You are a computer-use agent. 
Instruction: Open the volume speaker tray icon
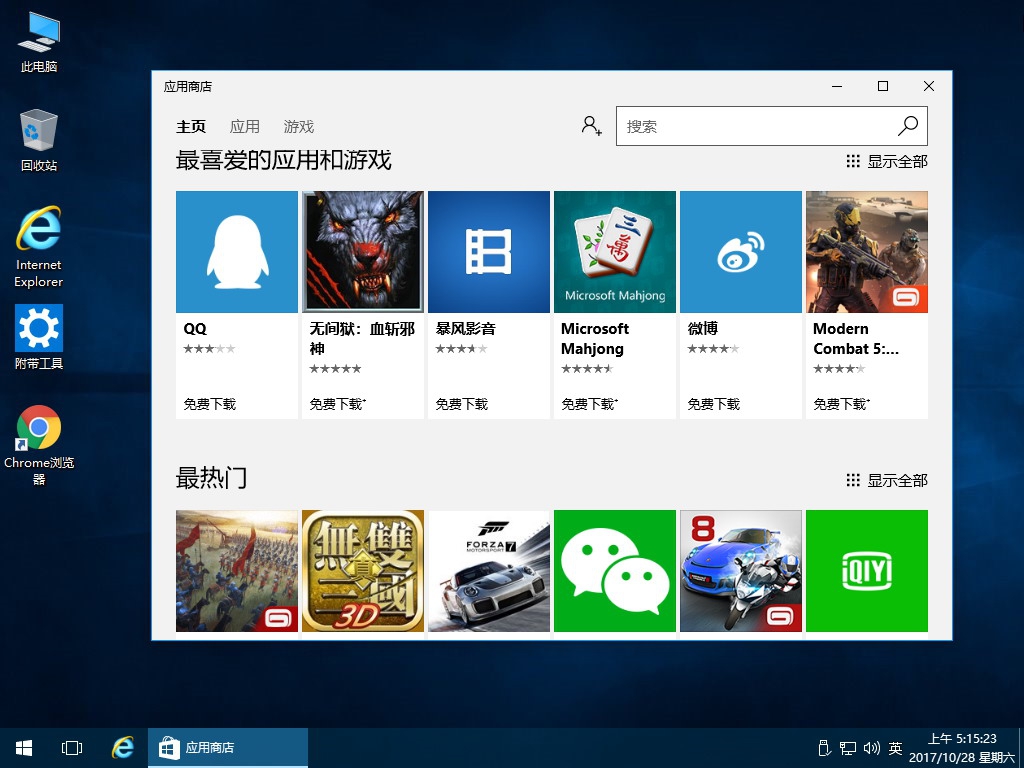click(872, 748)
